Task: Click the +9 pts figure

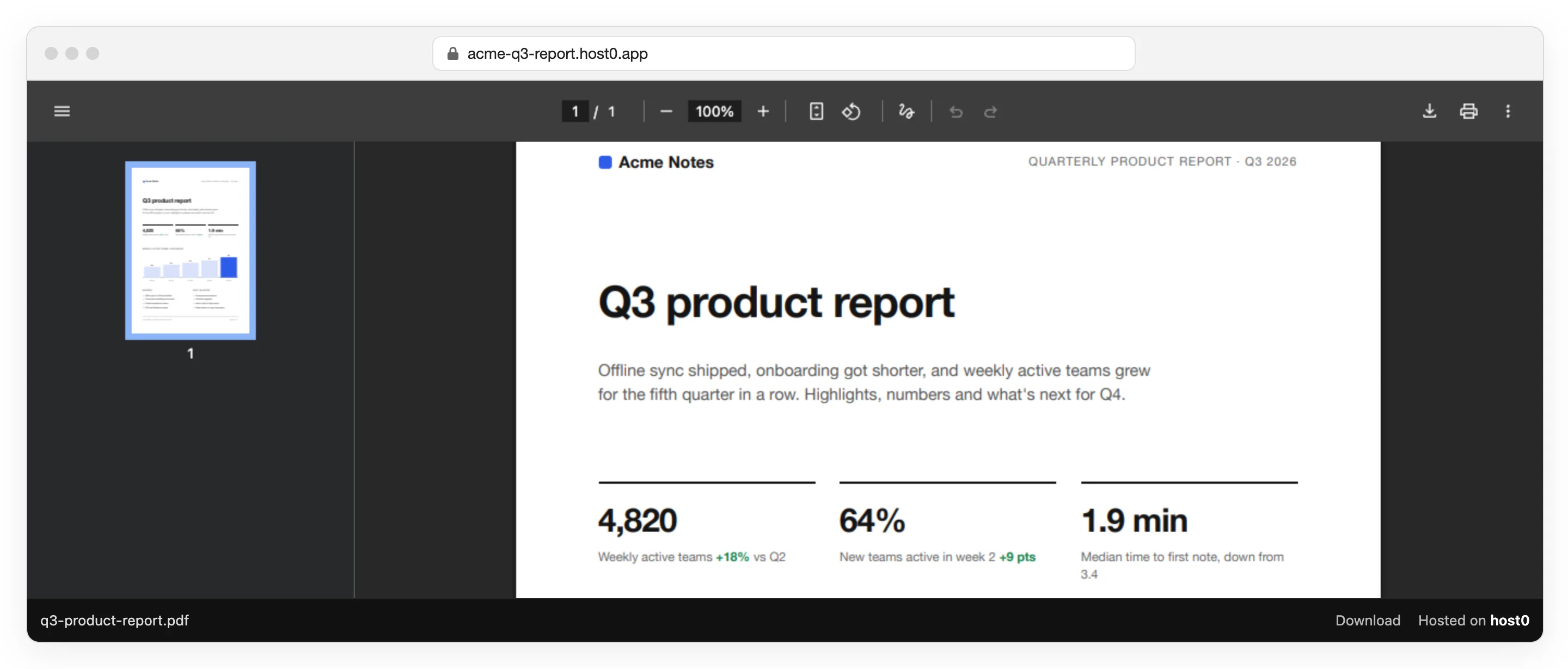Action: 1016,557
